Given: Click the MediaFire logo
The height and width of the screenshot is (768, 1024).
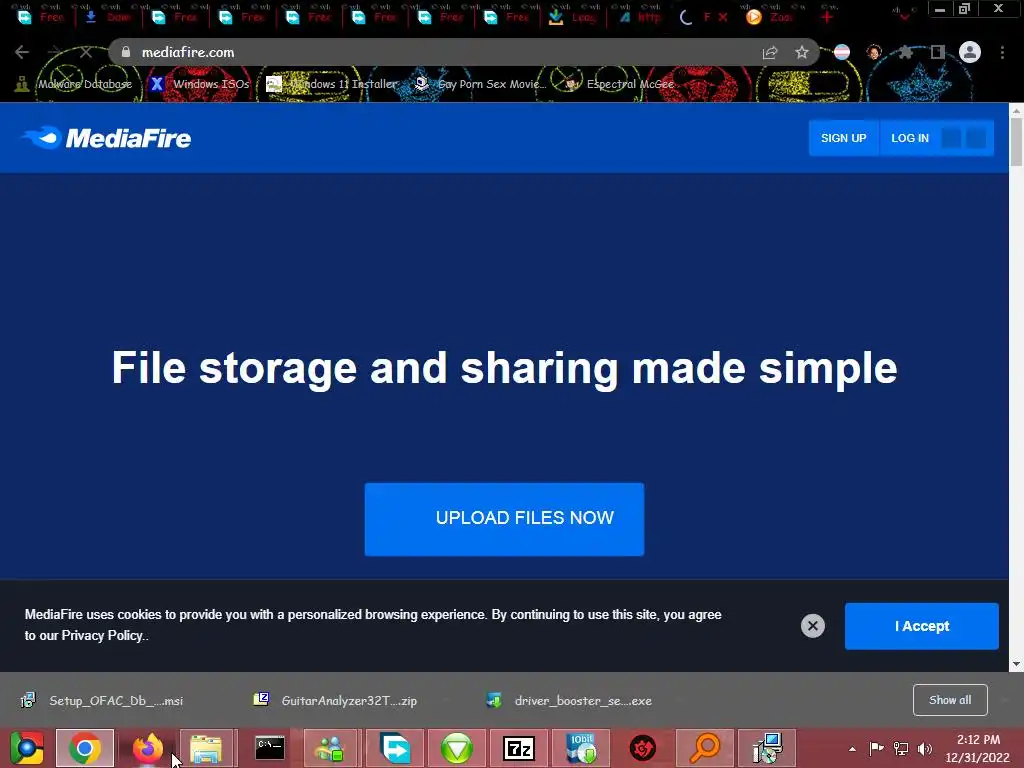Looking at the screenshot, I should pyautogui.click(x=106, y=138).
